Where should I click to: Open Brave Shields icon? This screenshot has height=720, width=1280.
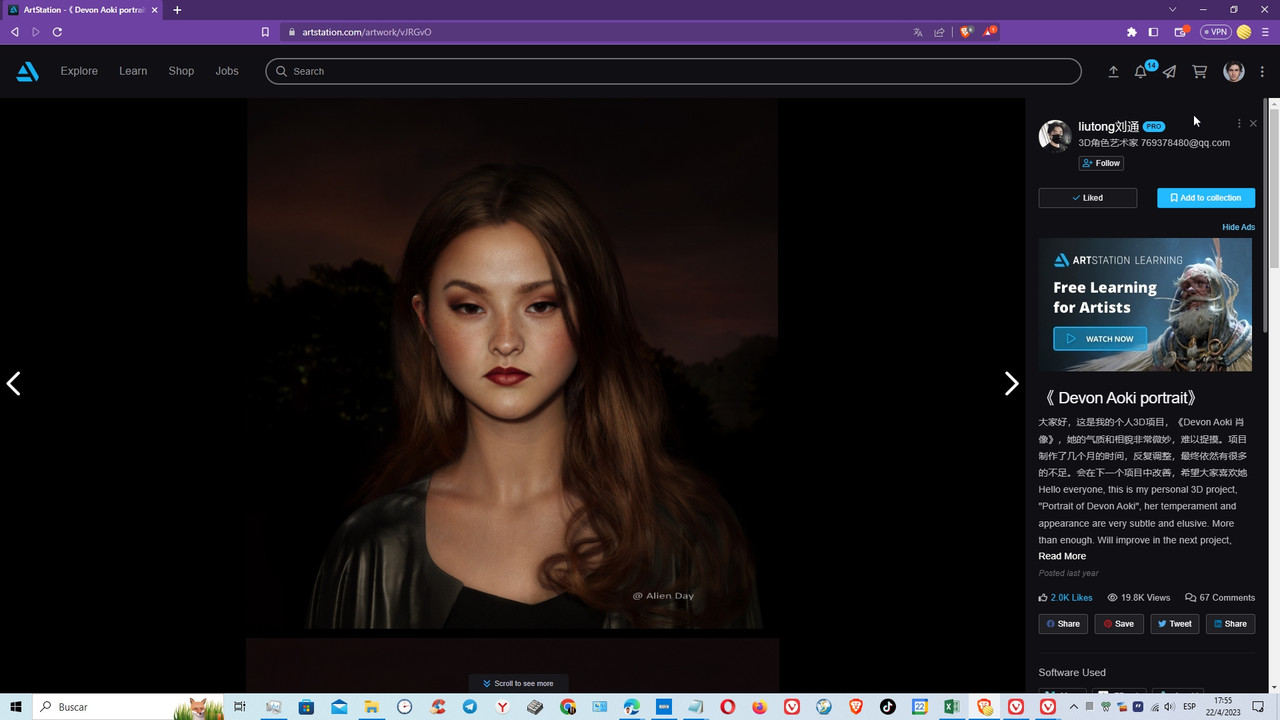(x=966, y=32)
